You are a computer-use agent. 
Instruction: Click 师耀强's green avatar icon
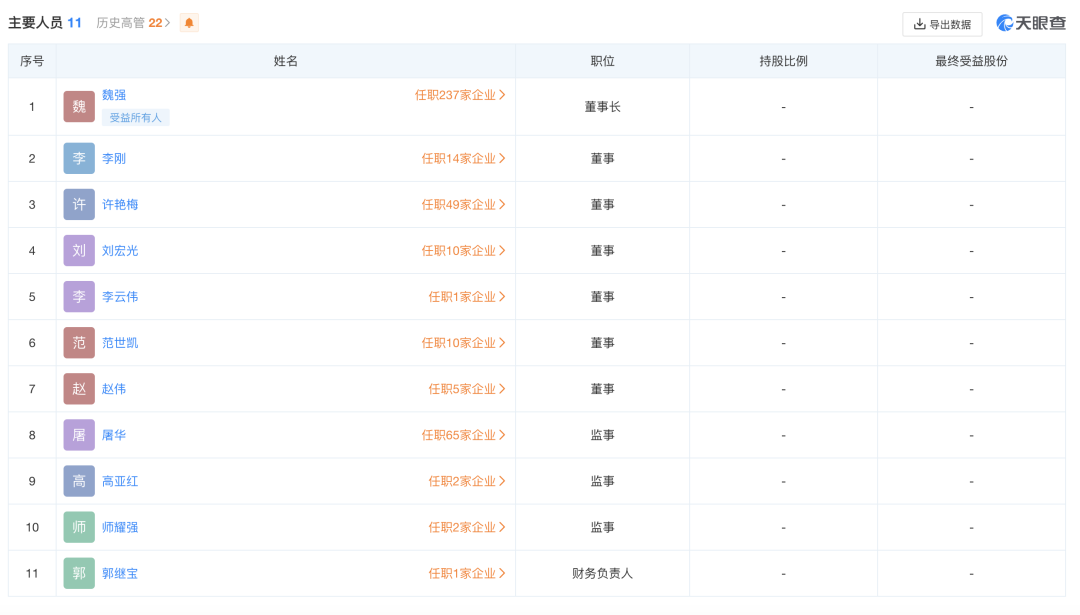pyautogui.click(x=79, y=527)
